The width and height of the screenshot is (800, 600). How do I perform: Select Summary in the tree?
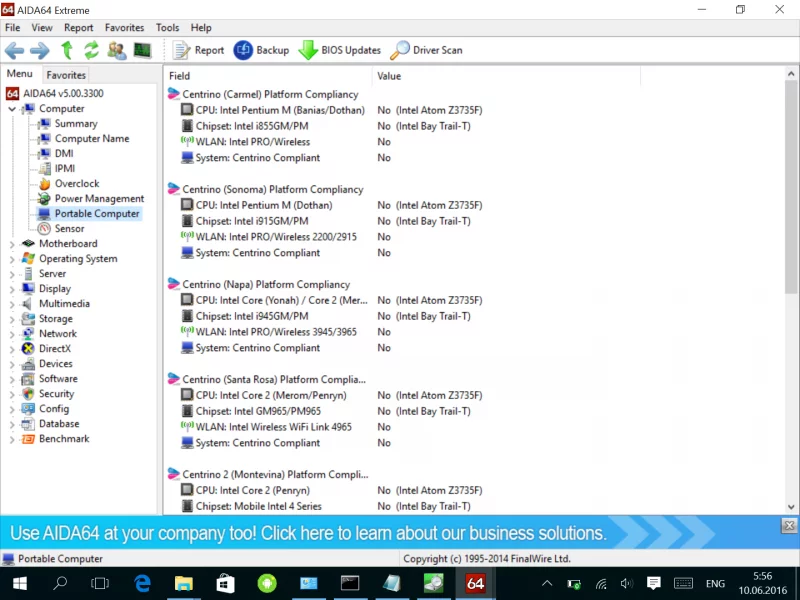(76, 123)
